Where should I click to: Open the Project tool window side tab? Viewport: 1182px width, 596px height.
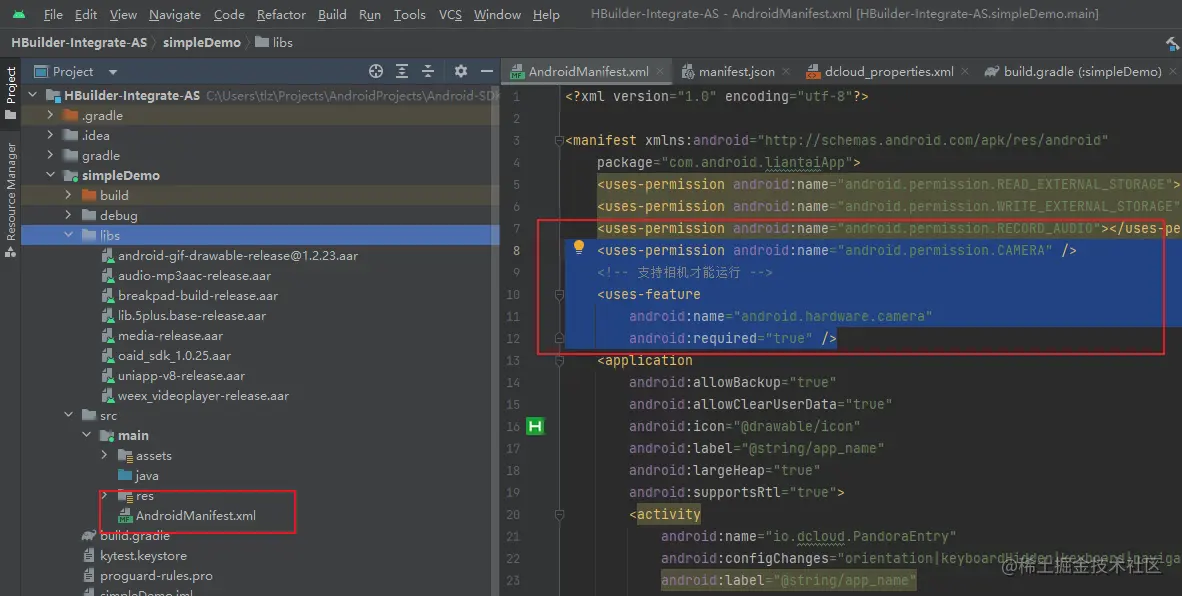(11, 93)
